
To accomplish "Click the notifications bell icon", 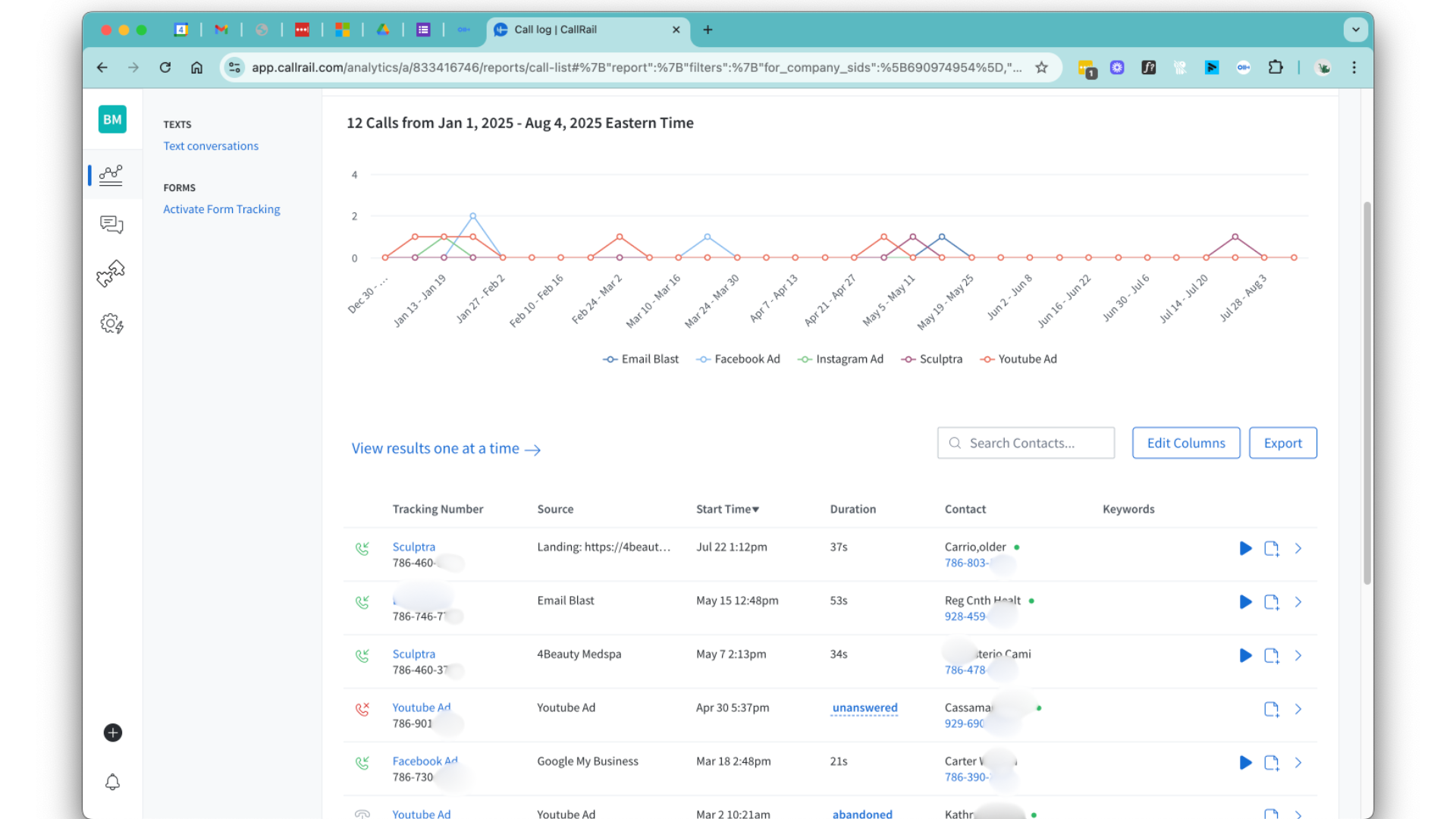I will point(112,782).
